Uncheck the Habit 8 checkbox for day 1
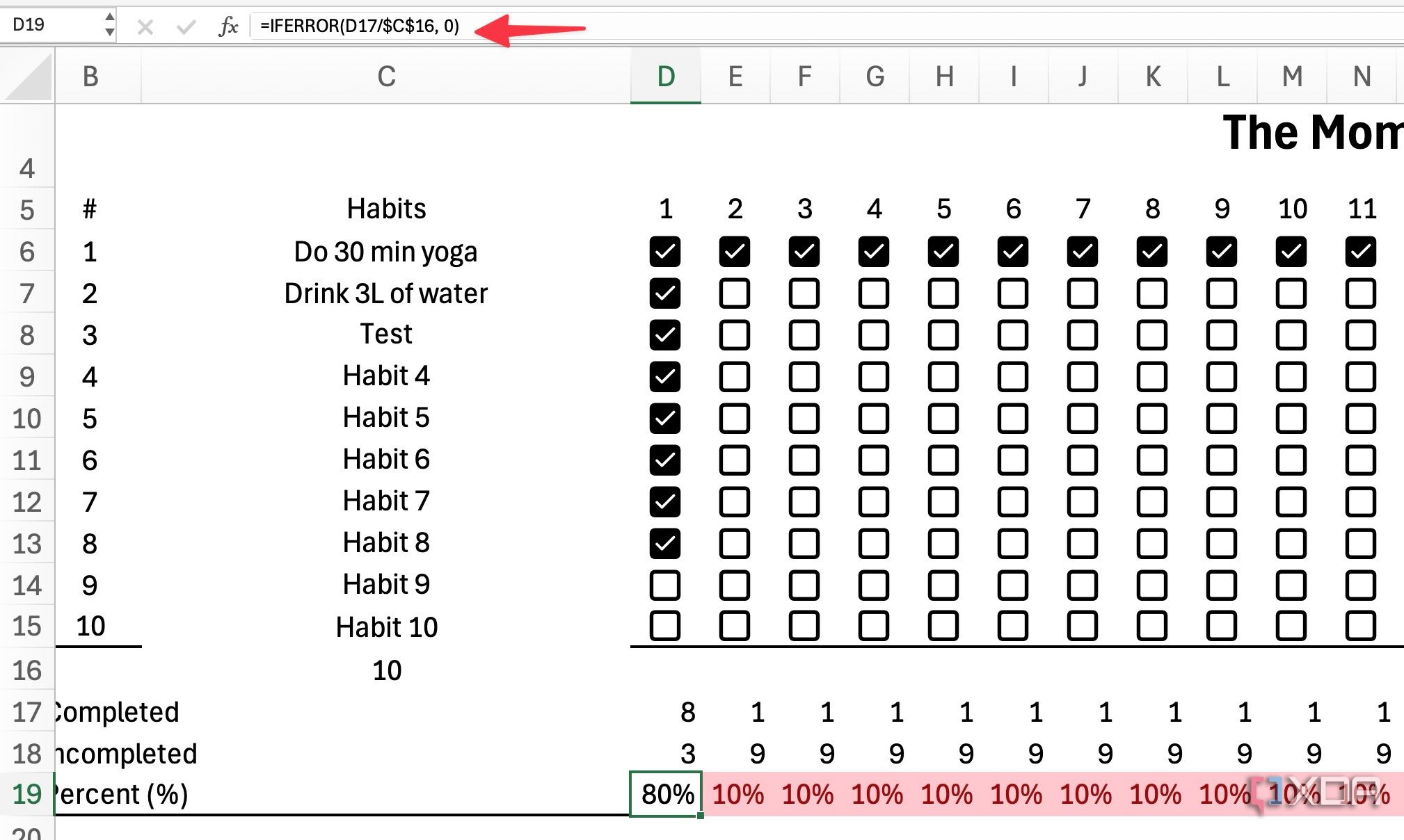This screenshot has height=840, width=1404. (664, 542)
